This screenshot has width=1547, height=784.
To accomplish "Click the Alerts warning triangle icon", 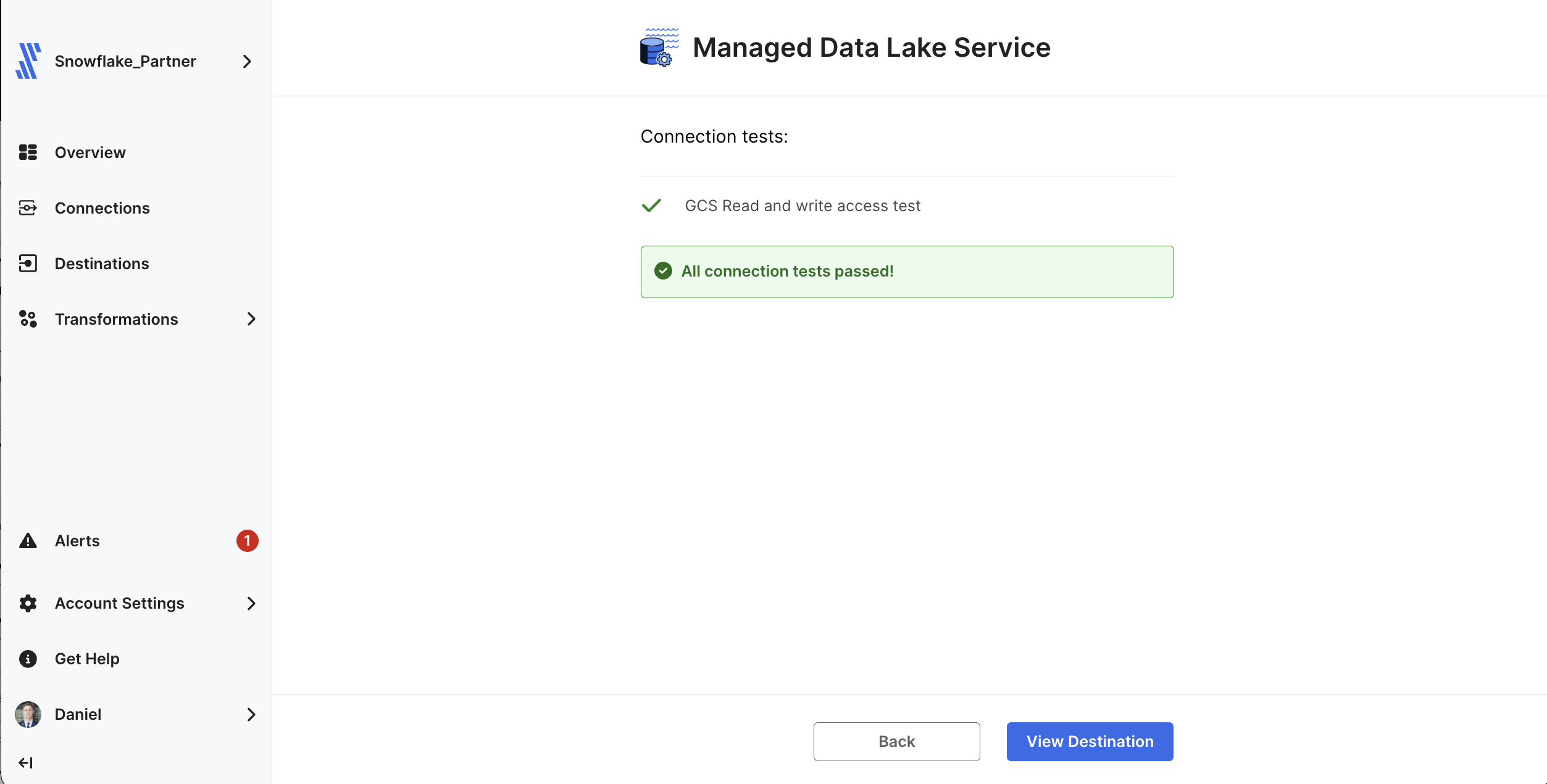I will 28,541.
